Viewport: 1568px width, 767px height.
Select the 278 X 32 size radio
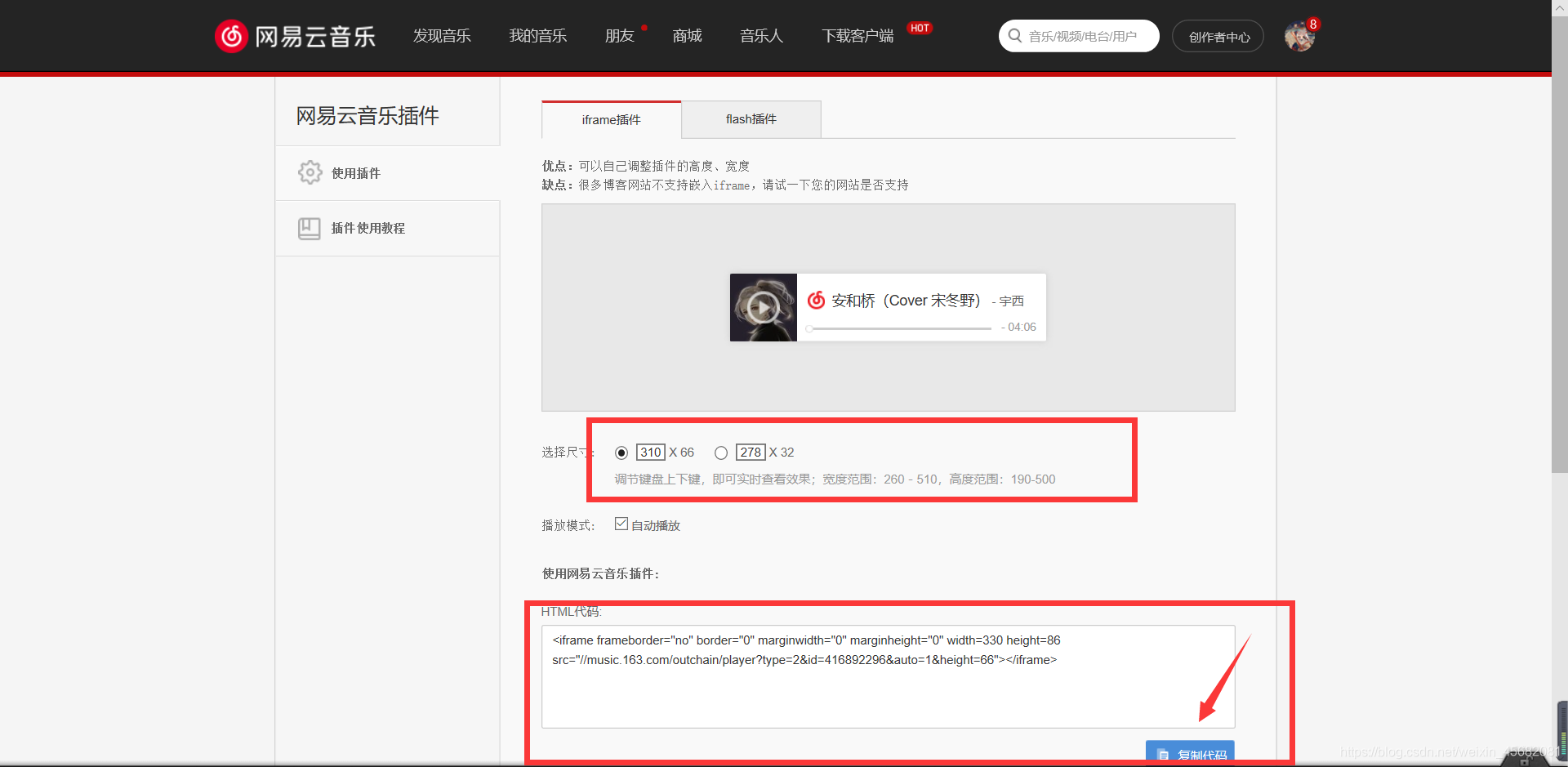click(721, 453)
